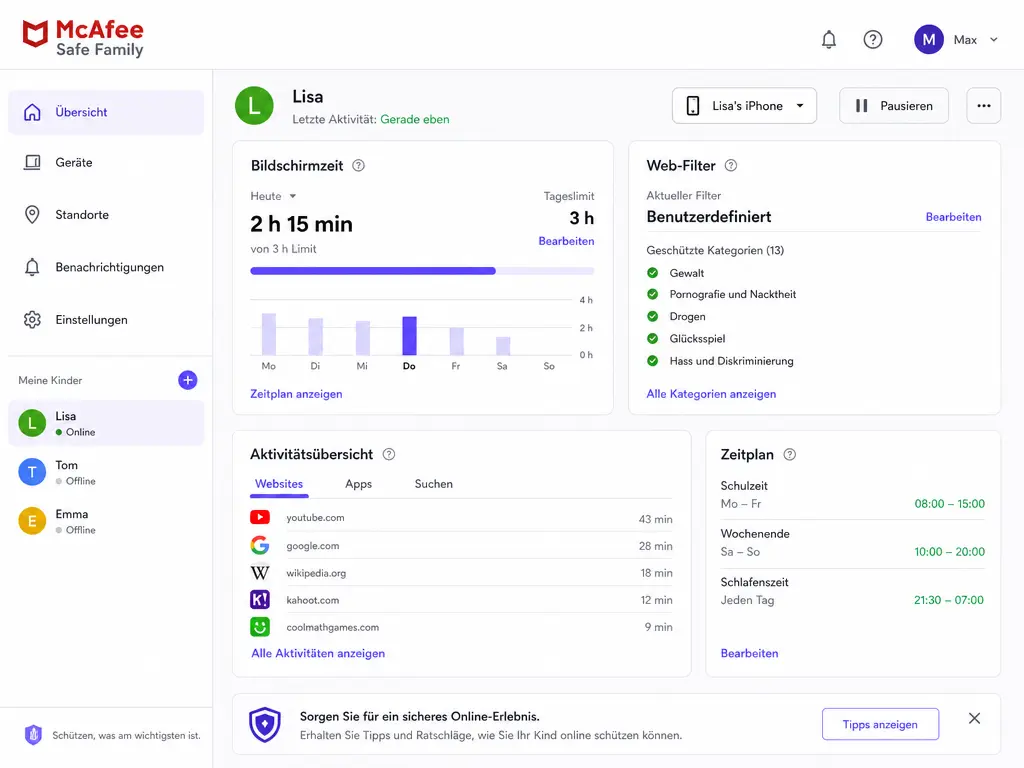Click Zeitplan anzeigen link

click(x=296, y=394)
